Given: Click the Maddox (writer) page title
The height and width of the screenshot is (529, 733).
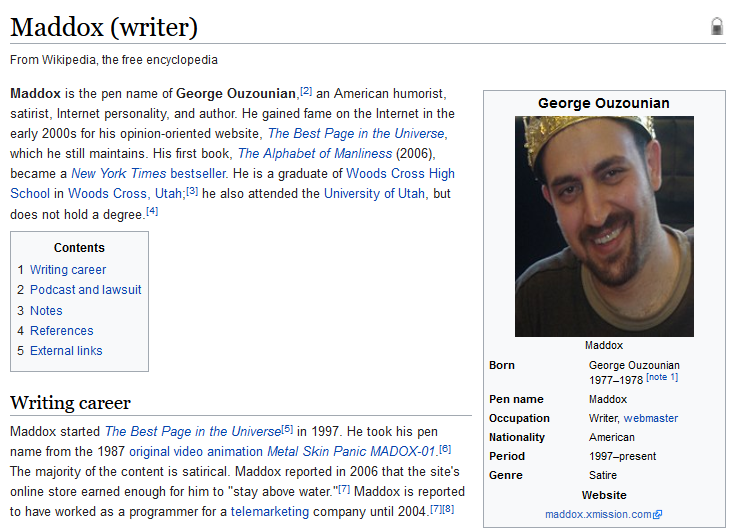Looking at the screenshot, I should click(104, 27).
